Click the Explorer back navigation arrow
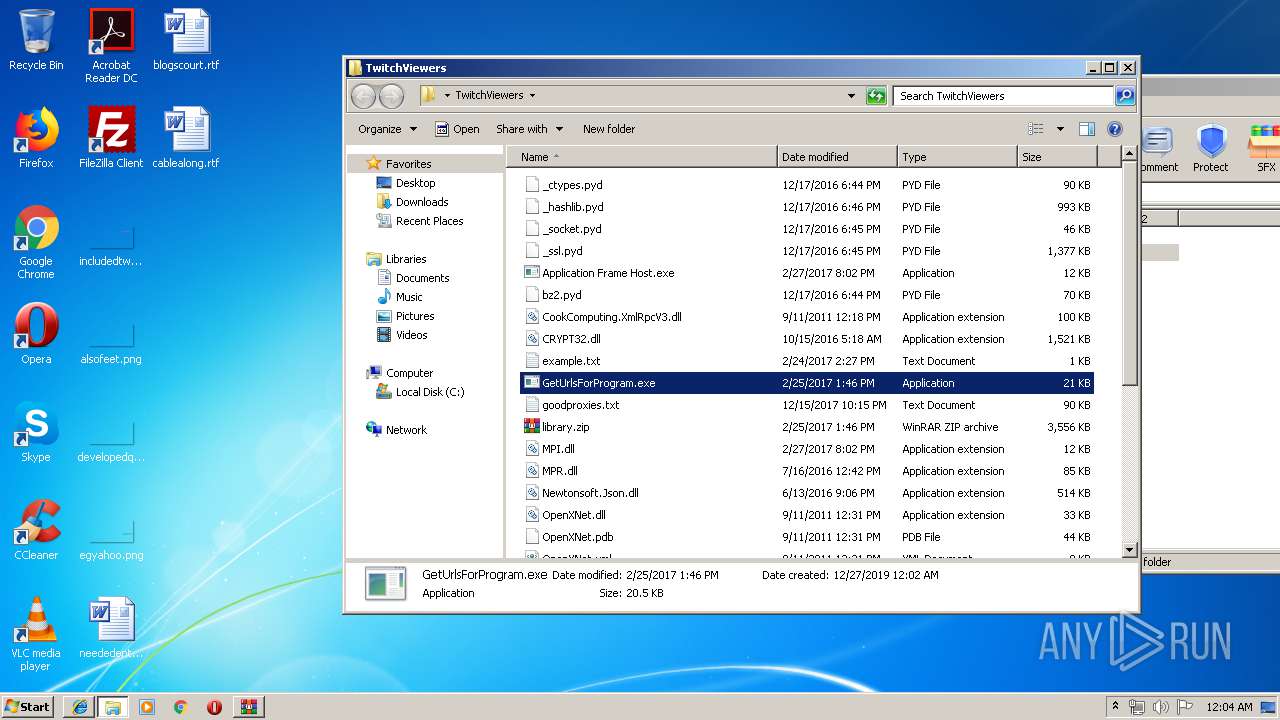This screenshot has height=720, width=1280. 363,96
